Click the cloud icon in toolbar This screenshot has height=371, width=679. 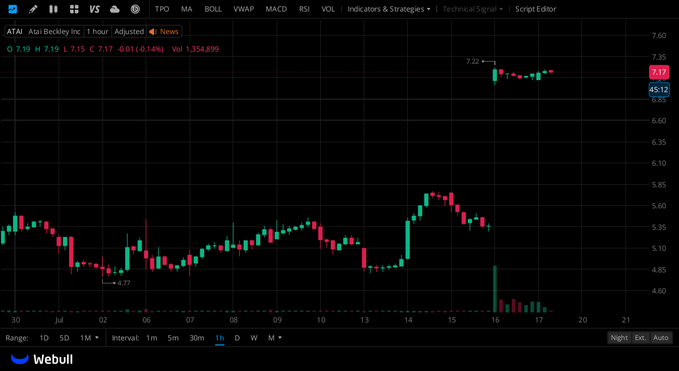point(115,9)
